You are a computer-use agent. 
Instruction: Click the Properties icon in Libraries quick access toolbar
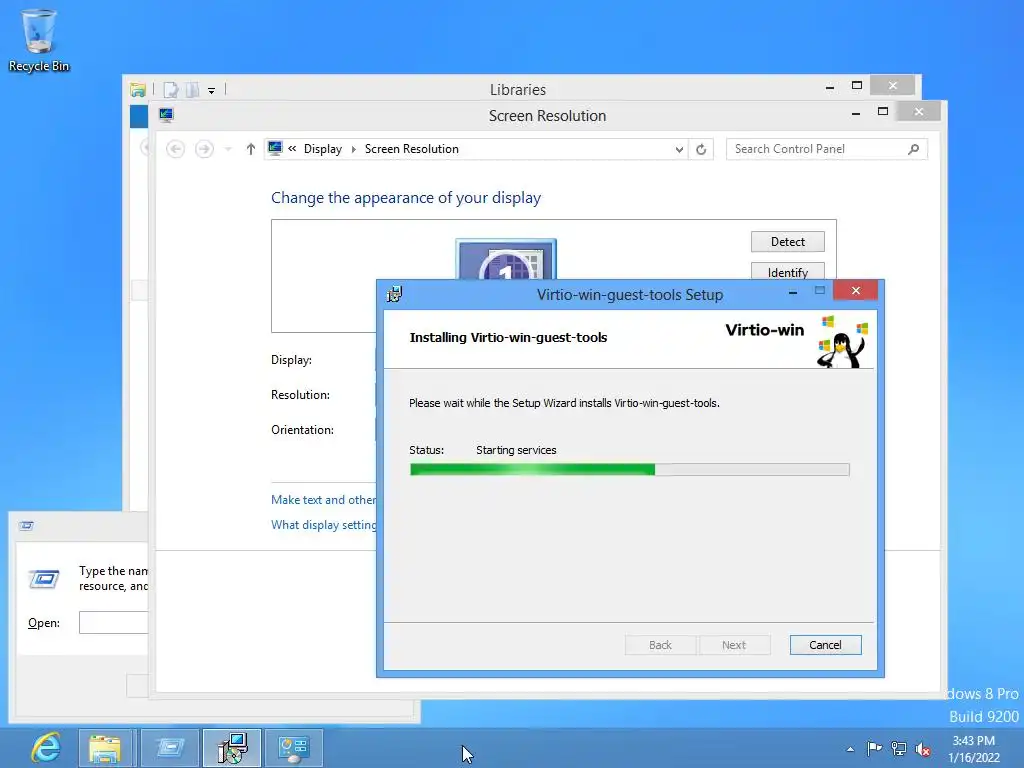(x=170, y=90)
